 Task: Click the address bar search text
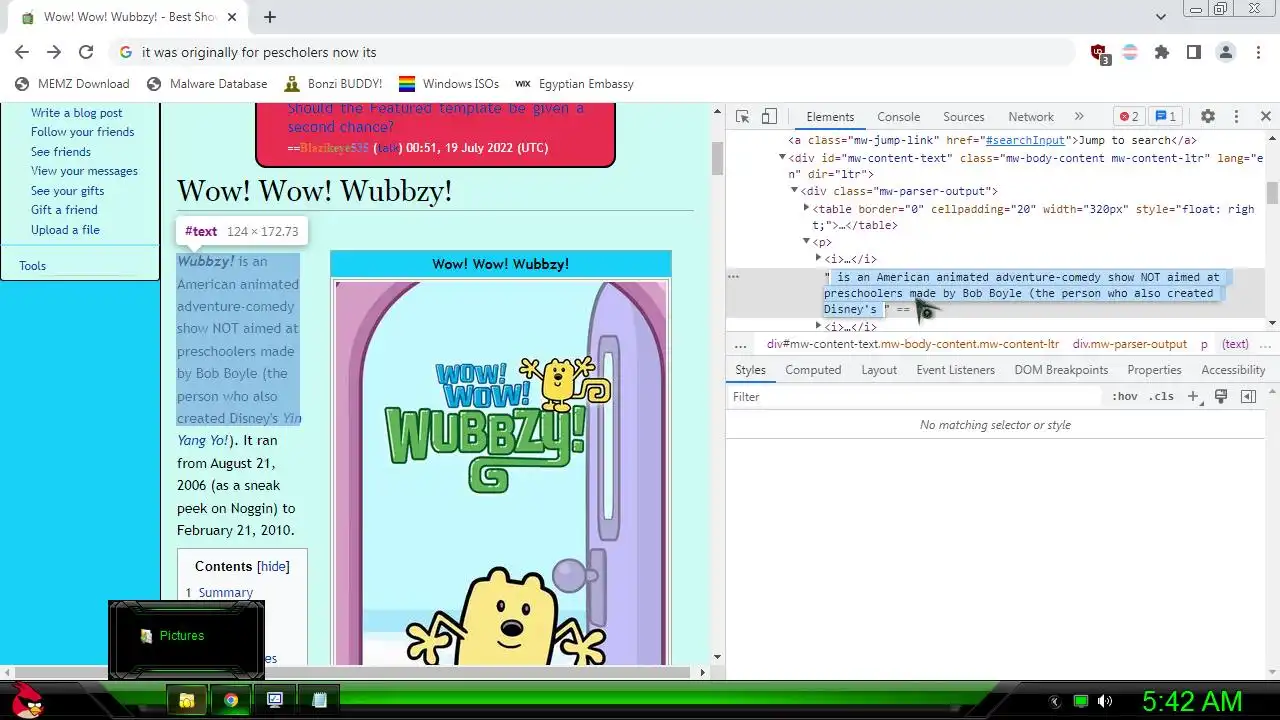[x=259, y=52]
